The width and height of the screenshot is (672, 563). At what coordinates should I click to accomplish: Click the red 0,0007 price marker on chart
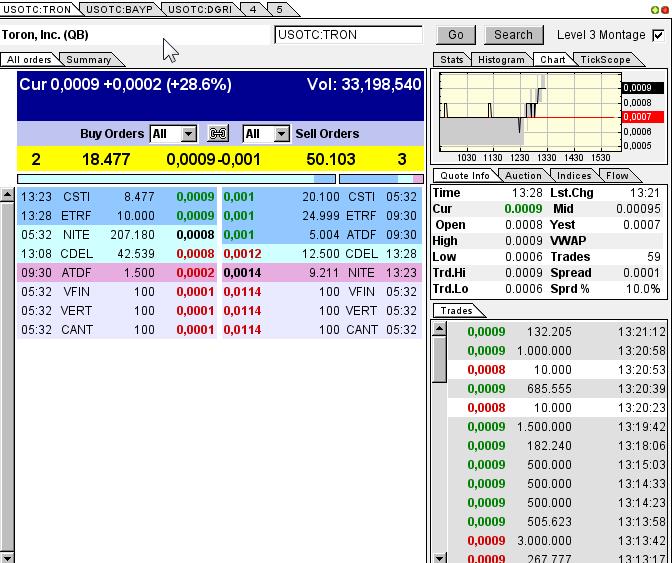(643, 117)
